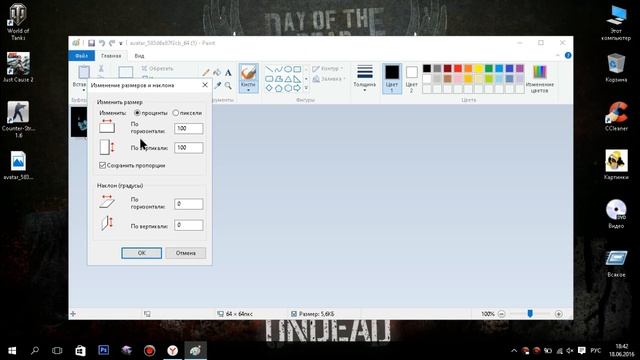This screenshot has height=360, width=640.
Task: Pick the red color swatch
Action: click(x=458, y=68)
